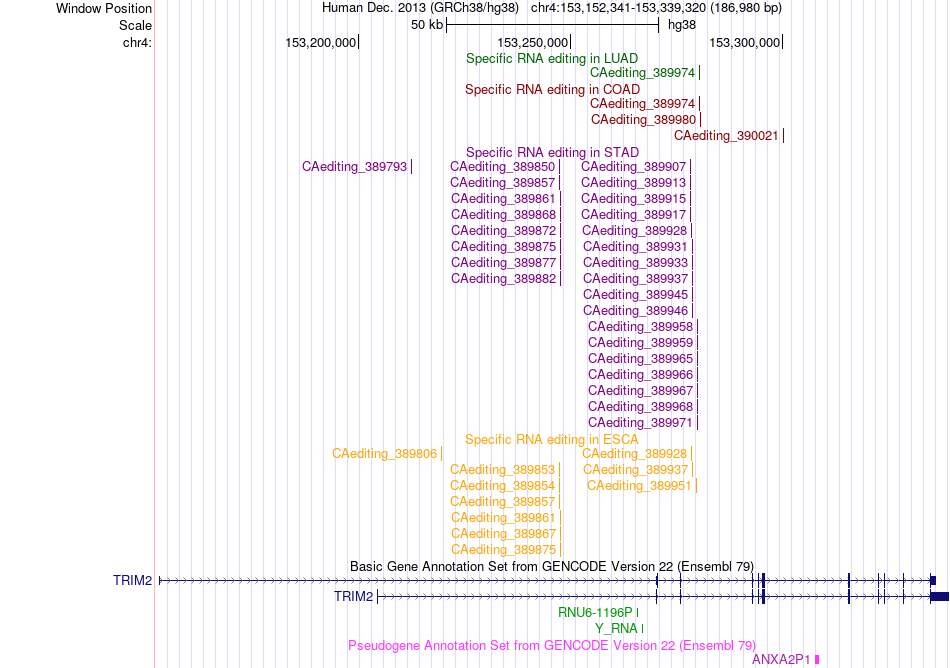Open Specific RNA editing in COAD track
Viewport: 950px width, 668px height.
(x=553, y=90)
